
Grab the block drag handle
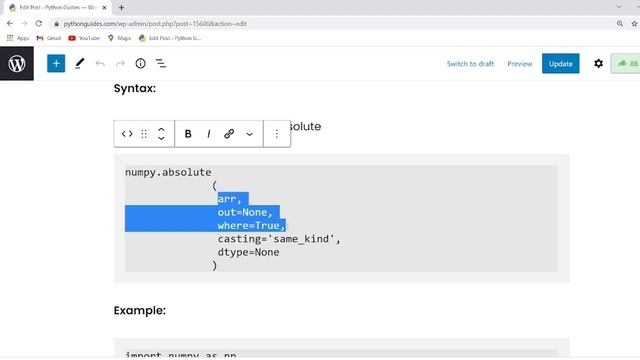pyautogui.click(x=144, y=134)
